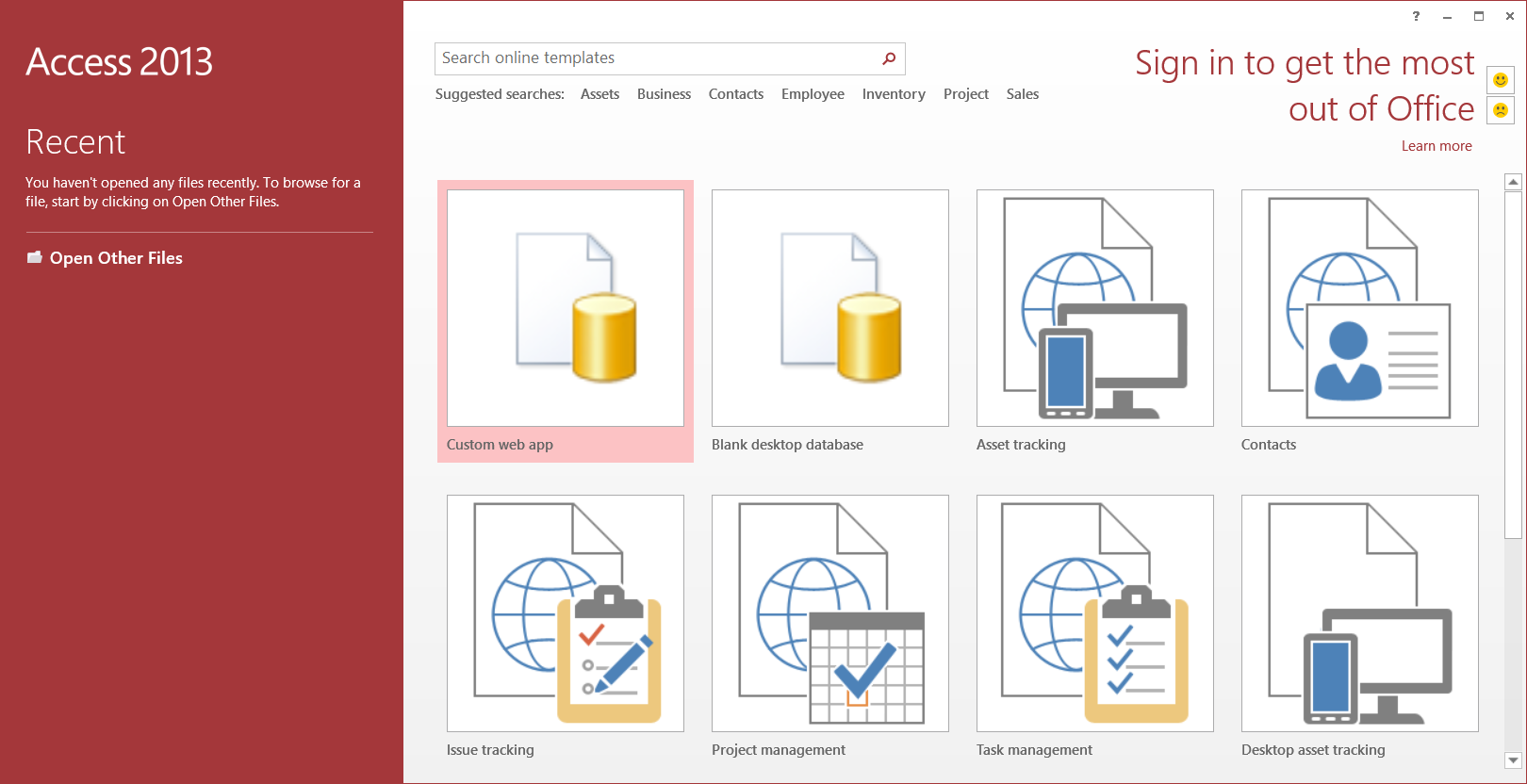Click the Contacts suggested search link
This screenshot has height=784, width=1527.
[x=736, y=94]
